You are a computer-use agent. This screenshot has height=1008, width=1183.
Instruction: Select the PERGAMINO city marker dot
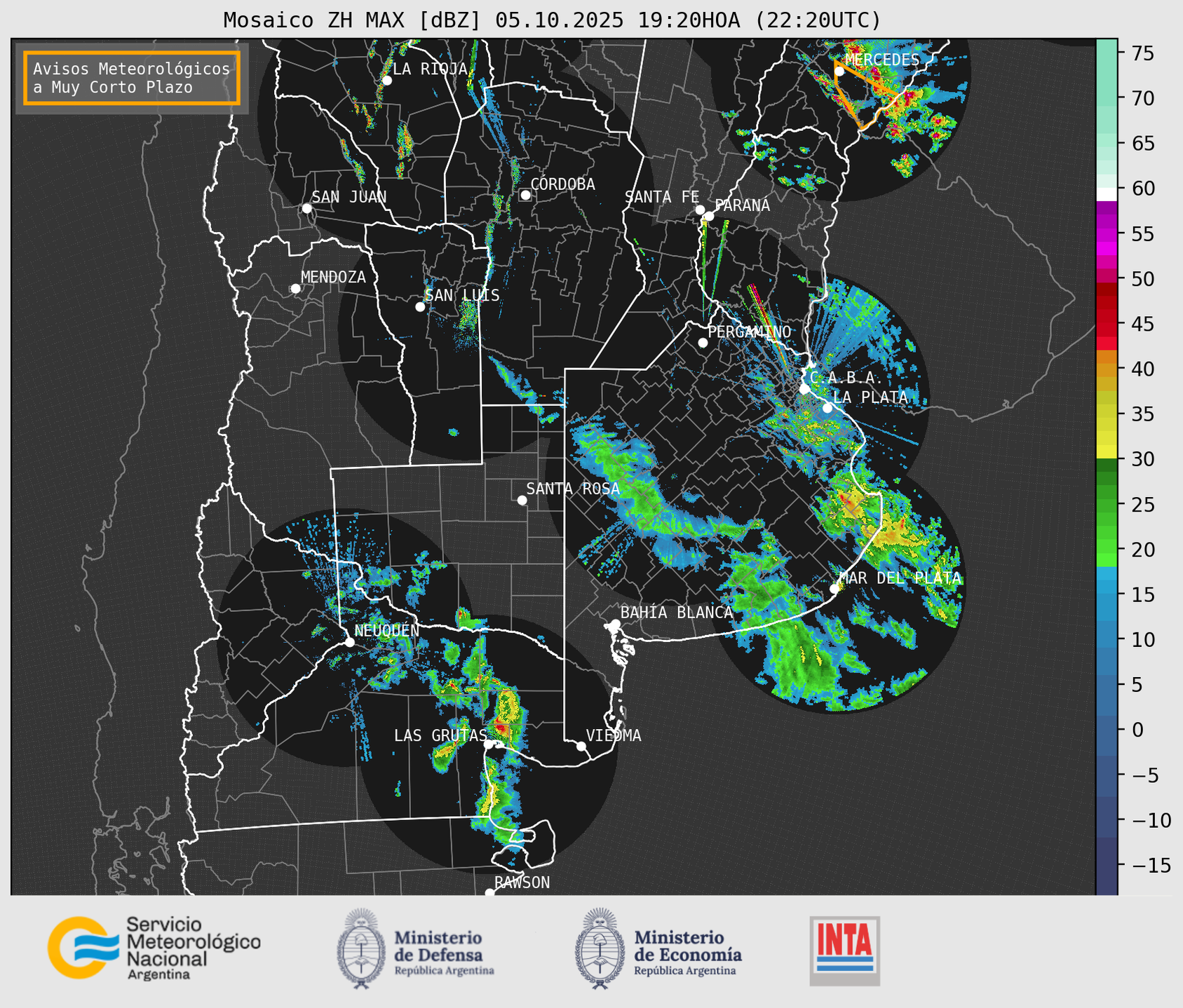coord(703,343)
